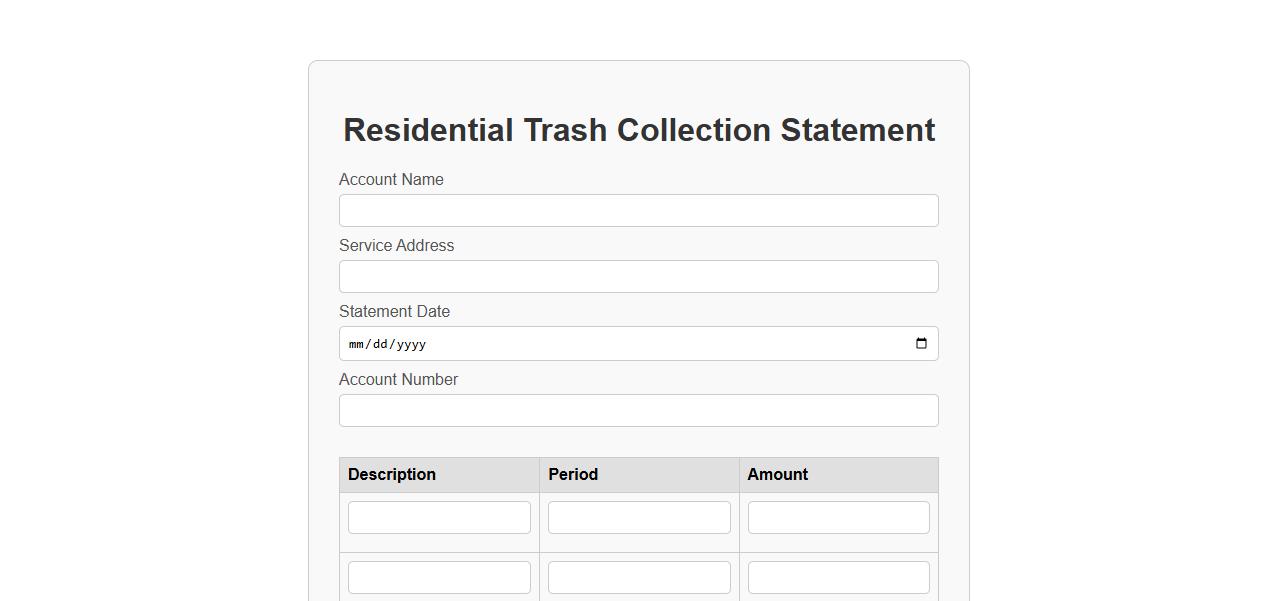Select the Account Number input field

(638, 411)
